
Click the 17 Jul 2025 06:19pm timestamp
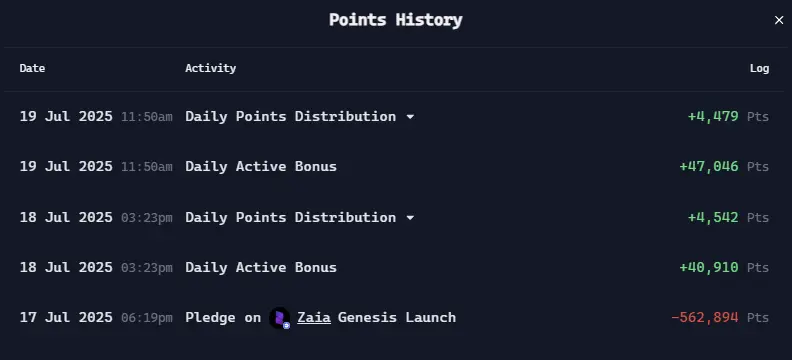pyautogui.click(x=96, y=318)
